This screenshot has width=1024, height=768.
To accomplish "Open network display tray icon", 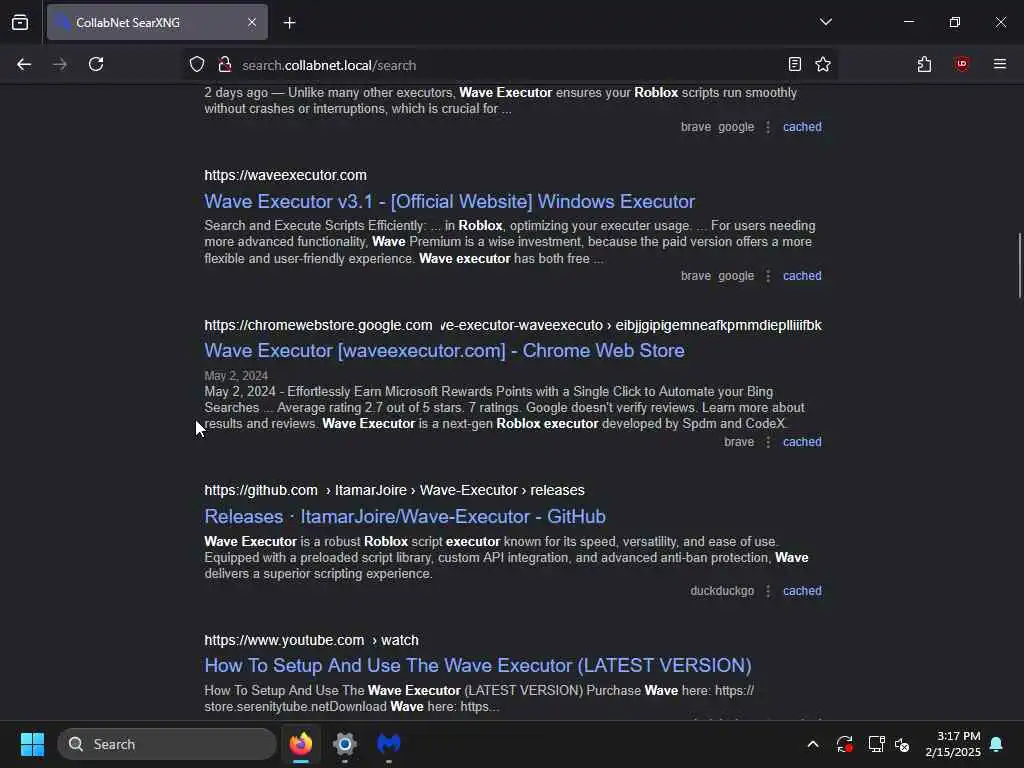I will point(876,744).
